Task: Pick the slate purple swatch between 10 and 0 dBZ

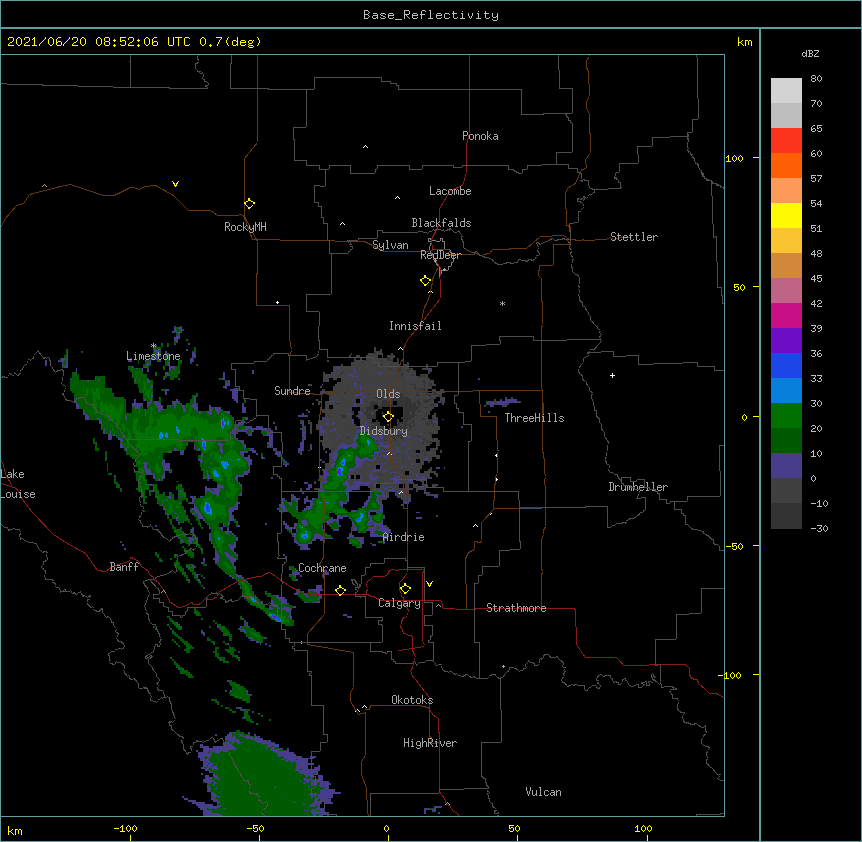Action: click(x=786, y=466)
